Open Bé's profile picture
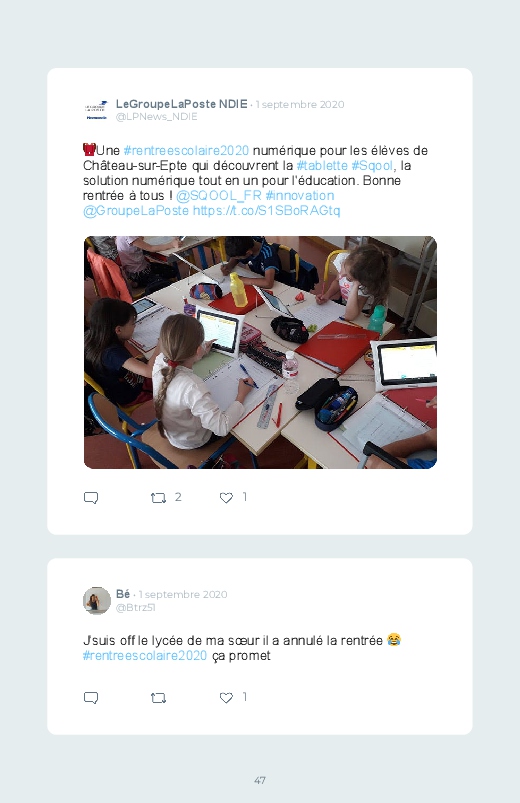Viewport: 520px width, 803px height. (x=97, y=600)
